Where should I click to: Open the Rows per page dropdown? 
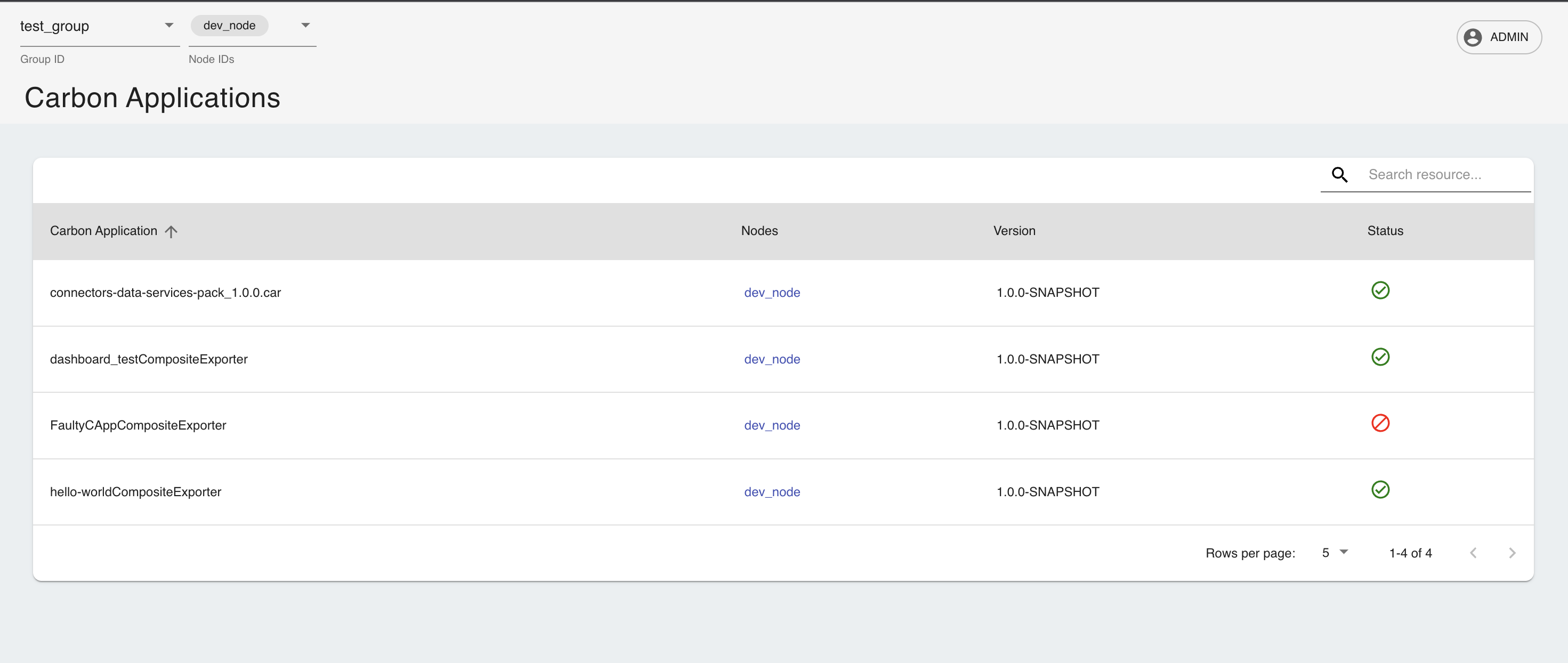click(x=1335, y=553)
